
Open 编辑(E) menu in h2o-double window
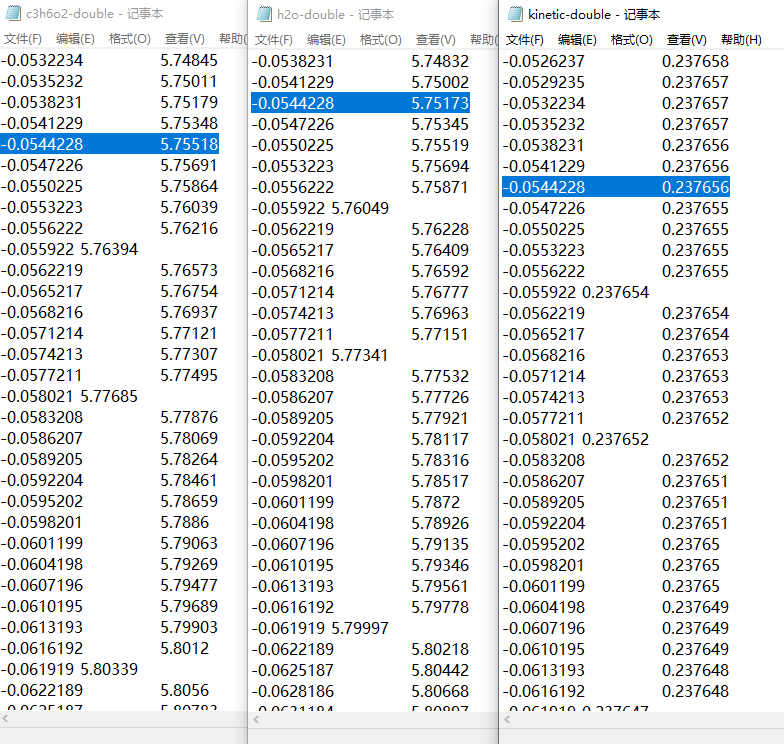[326, 39]
